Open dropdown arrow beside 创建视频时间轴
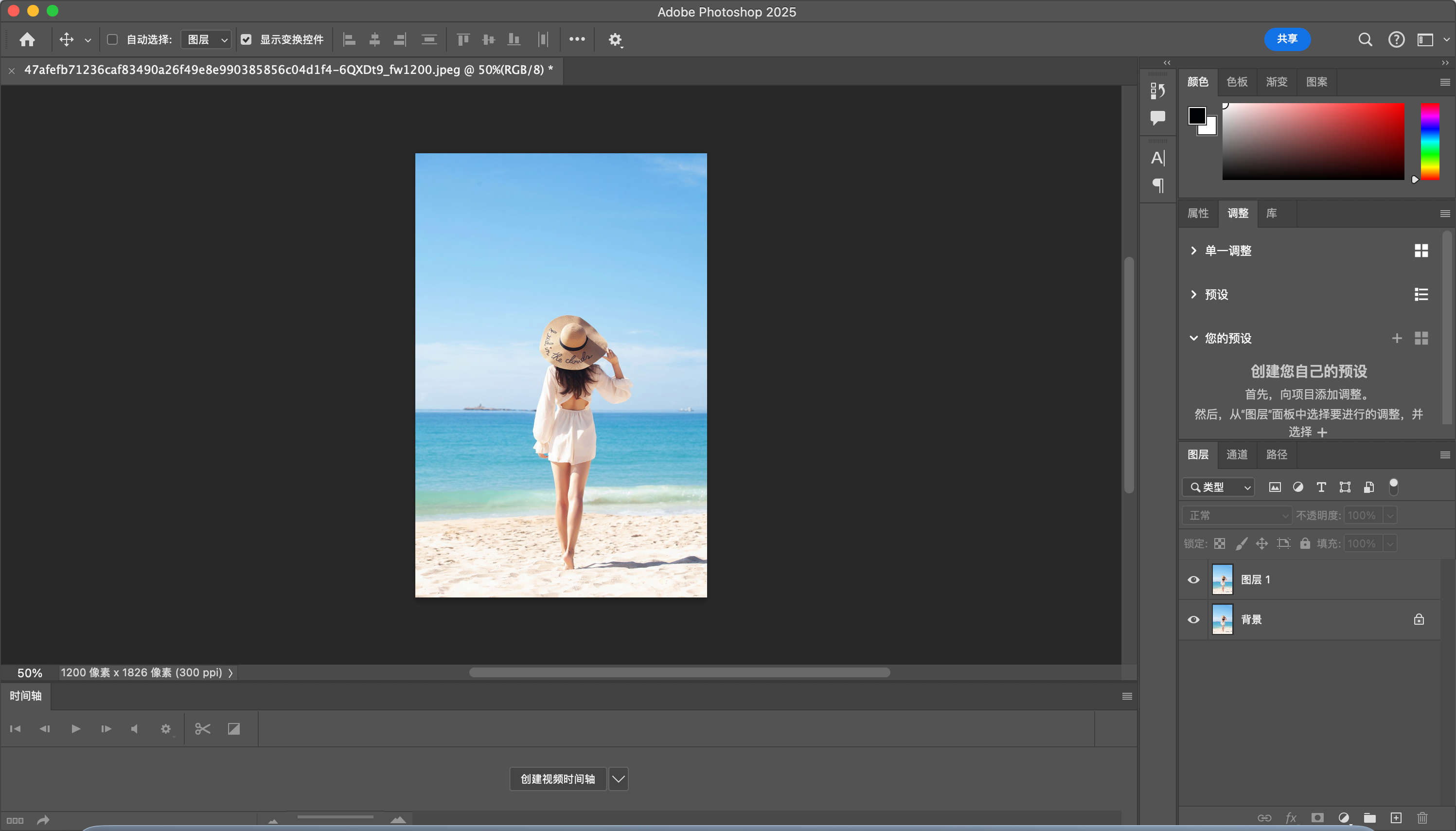The width and height of the screenshot is (1456, 831). 618,778
